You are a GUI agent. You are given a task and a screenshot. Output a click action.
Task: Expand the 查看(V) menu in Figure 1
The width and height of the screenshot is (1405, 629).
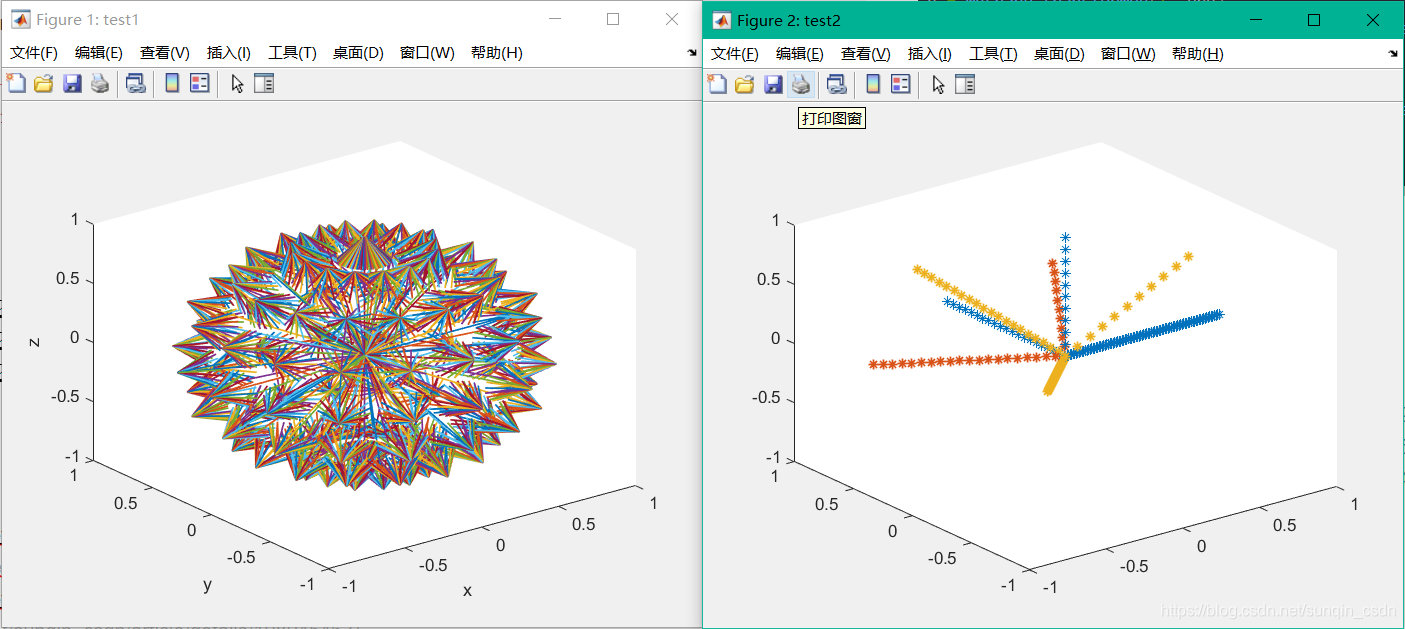[164, 54]
